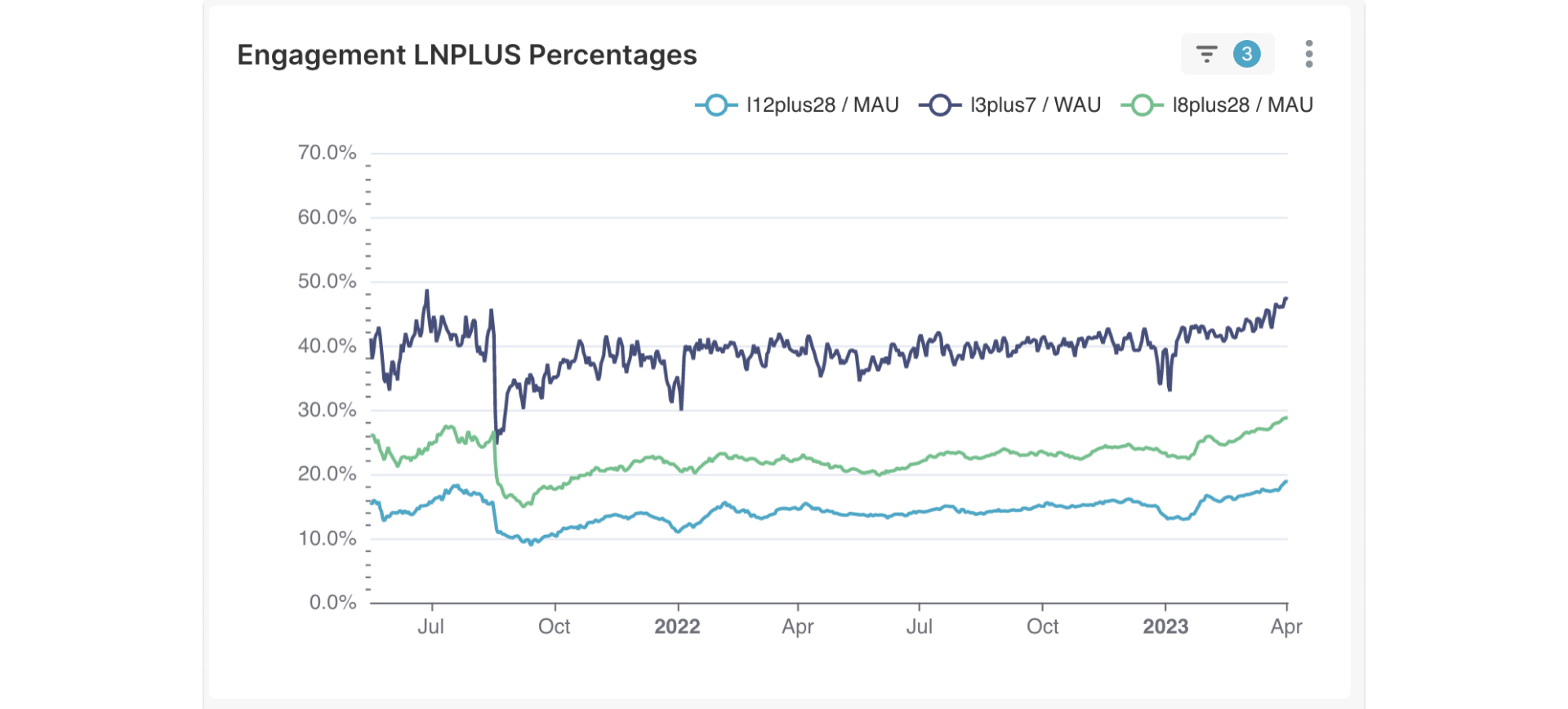Toggle the l12plus28 / MAU series label
The height and width of the screenshot is (709, 1568).
pos(822,105)
